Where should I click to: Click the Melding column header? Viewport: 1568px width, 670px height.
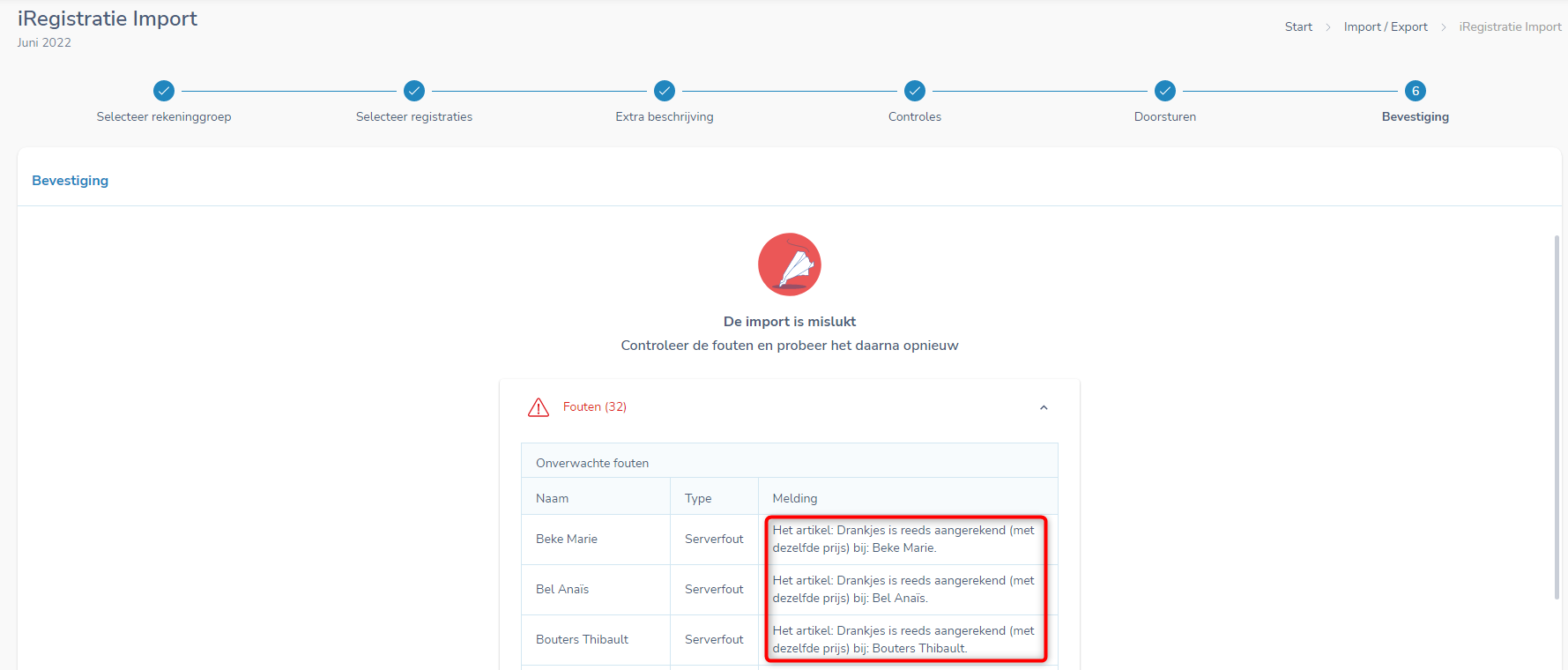(795, 498)
